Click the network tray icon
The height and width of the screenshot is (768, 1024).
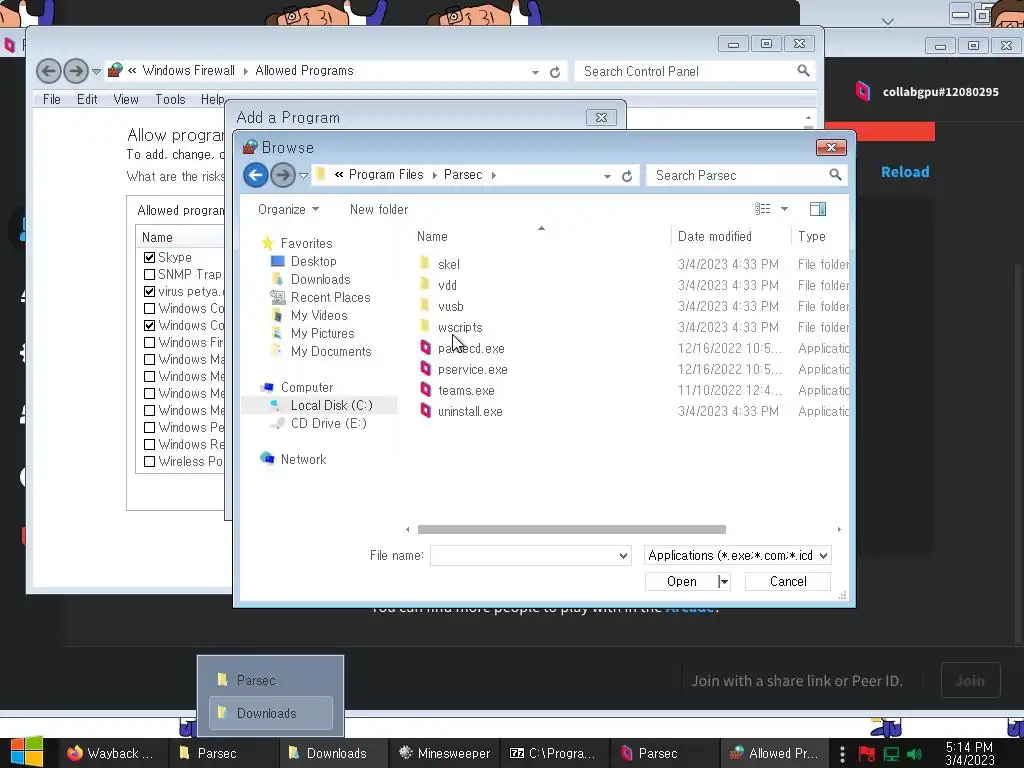891,754
